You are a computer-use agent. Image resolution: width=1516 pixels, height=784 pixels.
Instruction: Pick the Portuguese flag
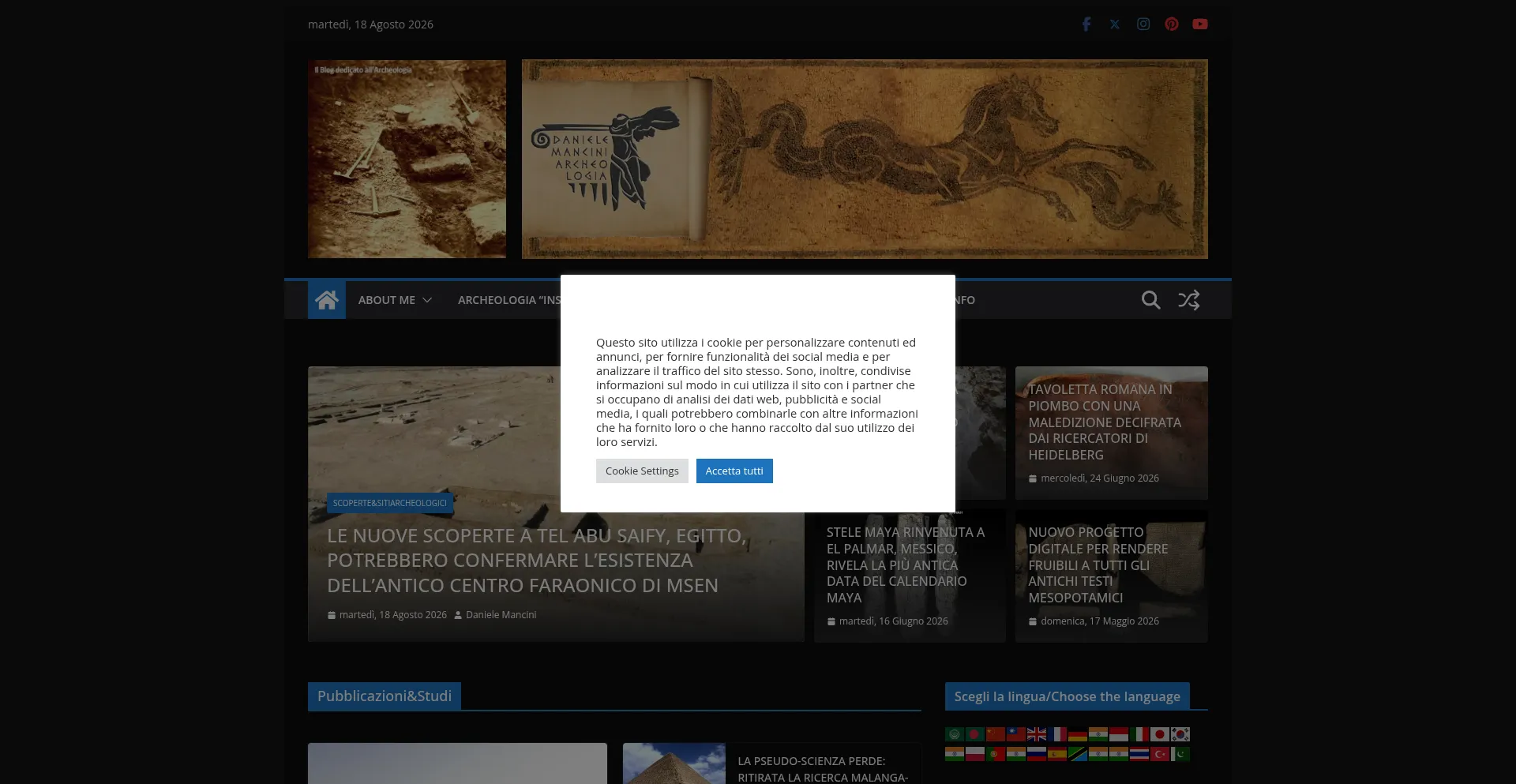(996, 754)
